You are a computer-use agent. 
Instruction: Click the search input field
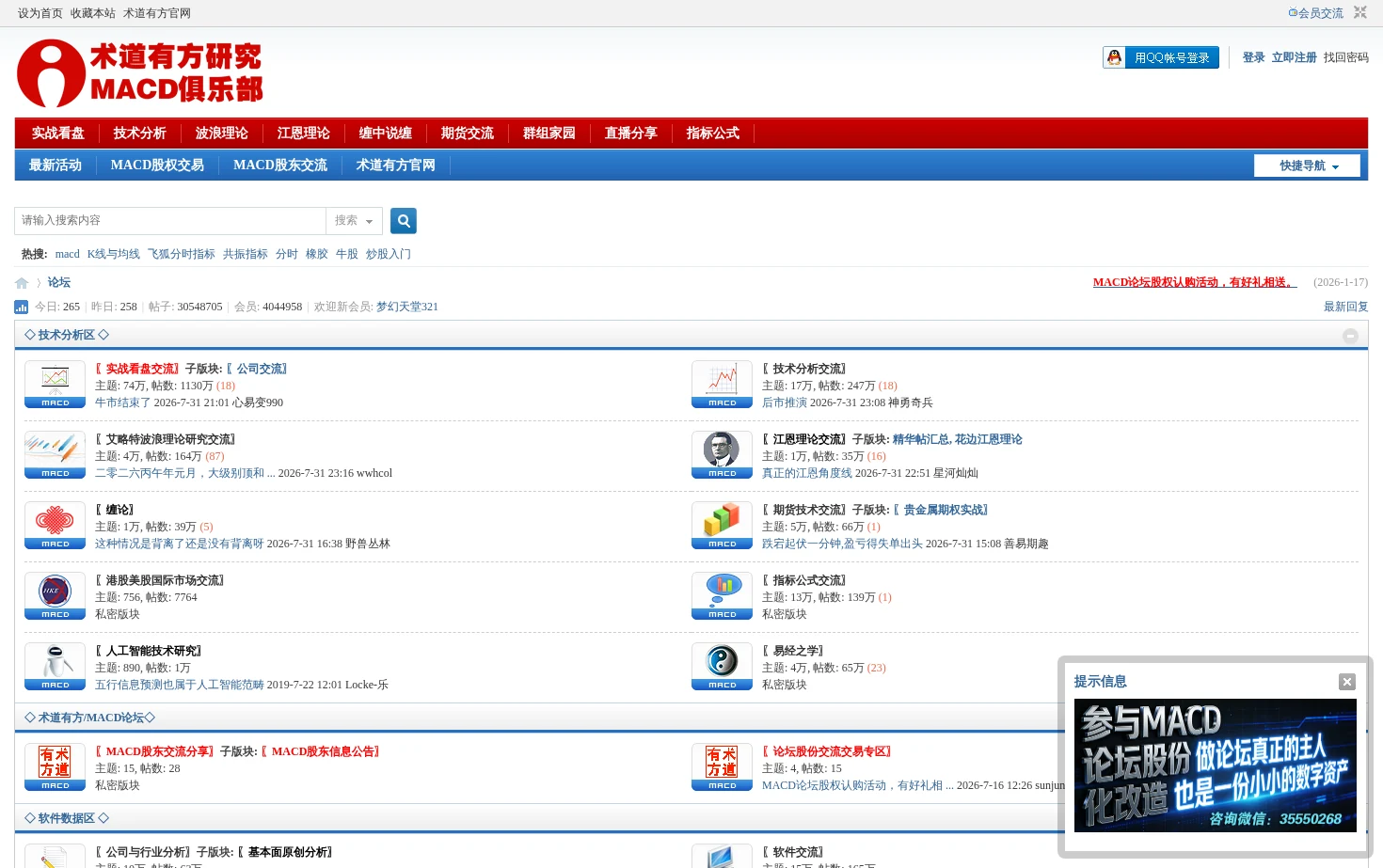pos(170,221)
